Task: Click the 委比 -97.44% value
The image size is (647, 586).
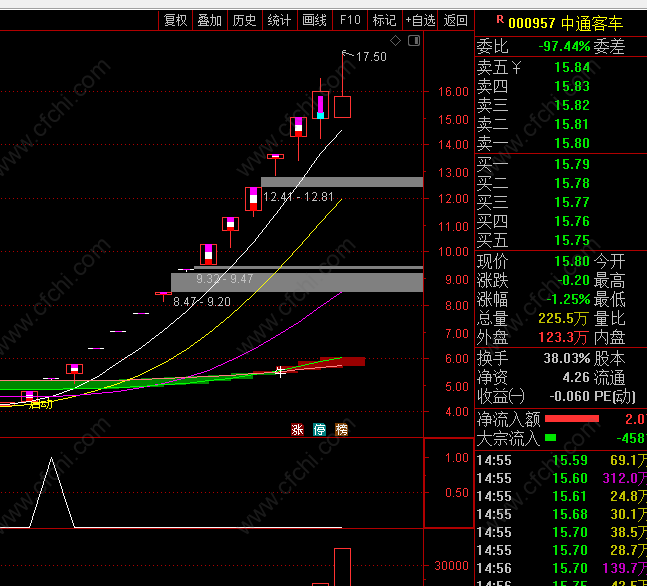Action: (x=564, y=46)
